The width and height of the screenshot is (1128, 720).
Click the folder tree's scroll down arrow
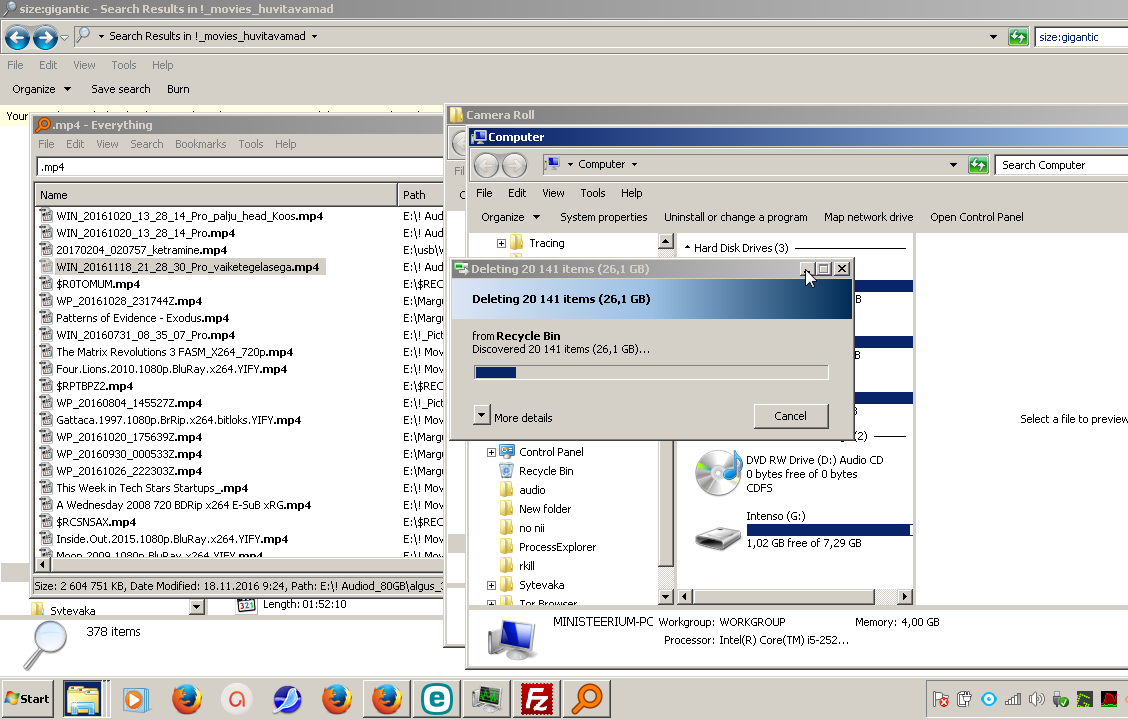pyautogui.click(x=667, y=597)
